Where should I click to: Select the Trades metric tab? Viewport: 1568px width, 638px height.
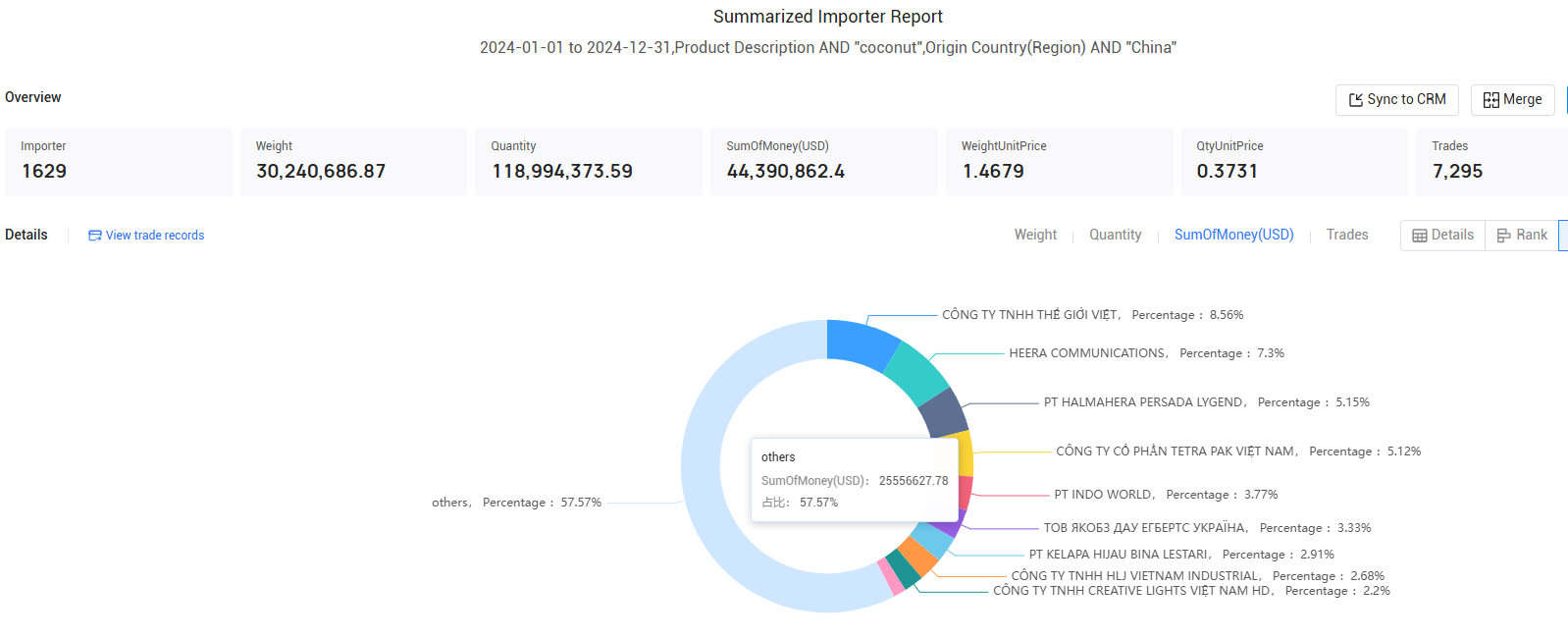pos(1347,235)
